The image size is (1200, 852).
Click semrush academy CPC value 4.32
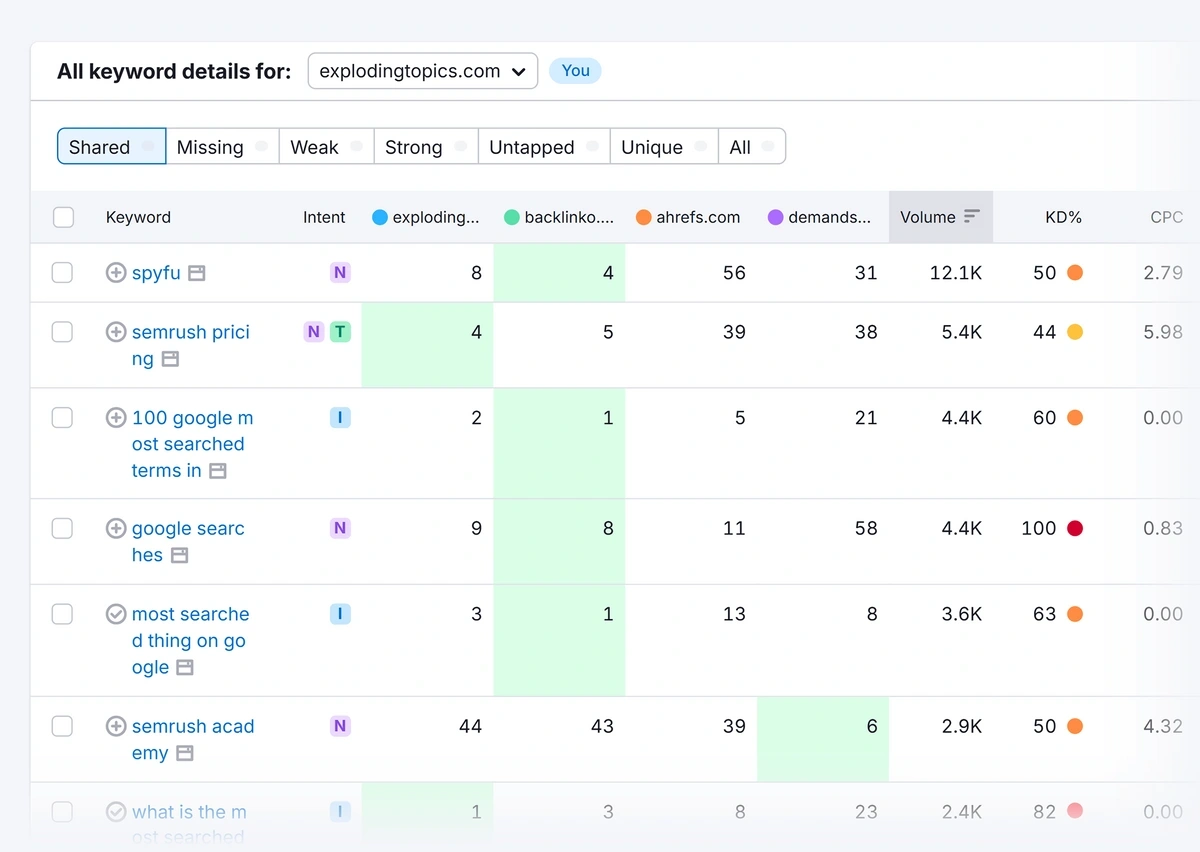[1163, 726]
